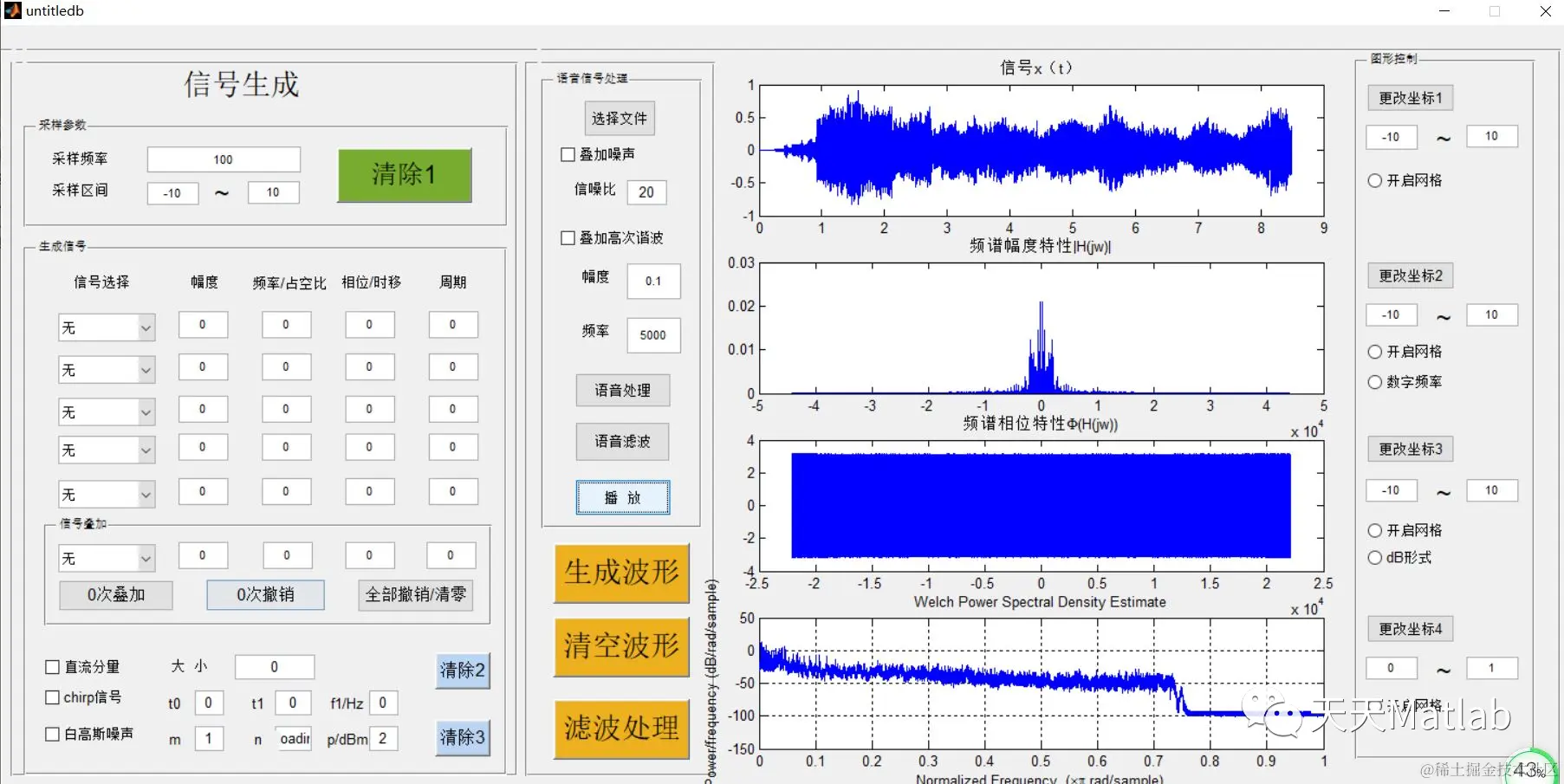Viewport: 1564px width, 784px height.
Task: Click the 语音滤波 button
Action: [623, 442]
